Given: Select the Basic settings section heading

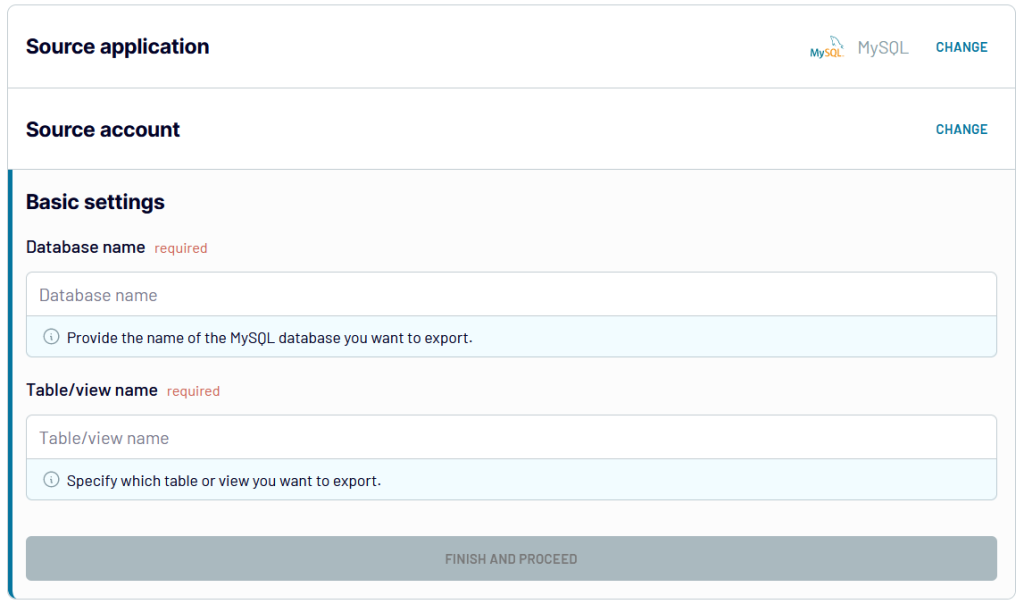Looking at the screenshot, I should click(95, 202).
